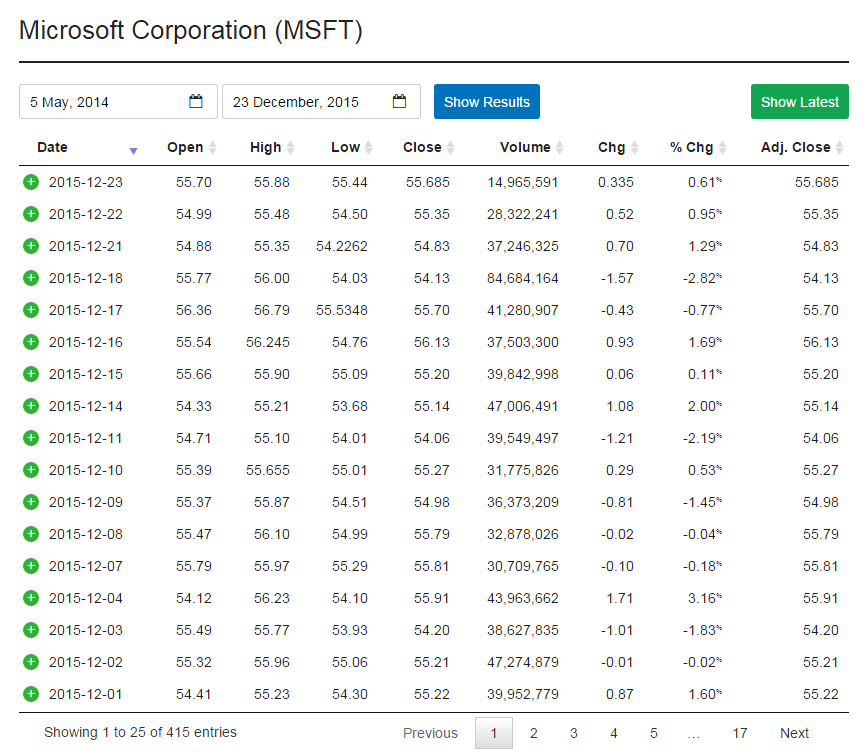Image resolution: width=866 pixels, height=754 pixels.
Task: Go to the Next page link
Action: click(x=794, y=733)
